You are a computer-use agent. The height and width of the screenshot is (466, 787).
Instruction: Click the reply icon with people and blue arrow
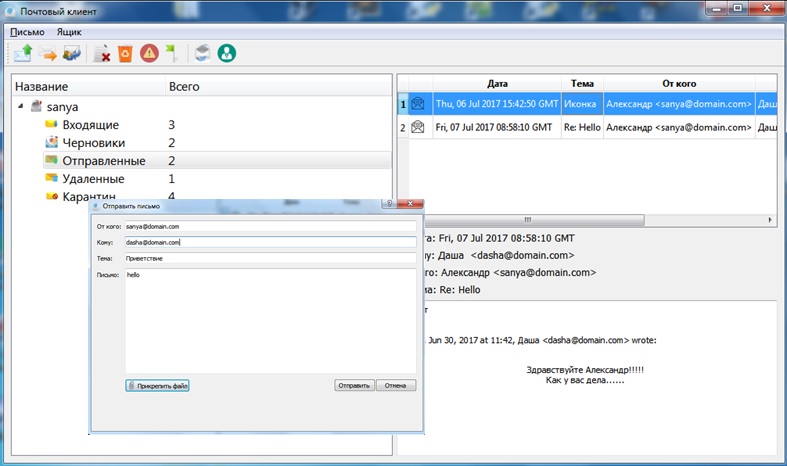pyautogui.click(x=72, y=53)
